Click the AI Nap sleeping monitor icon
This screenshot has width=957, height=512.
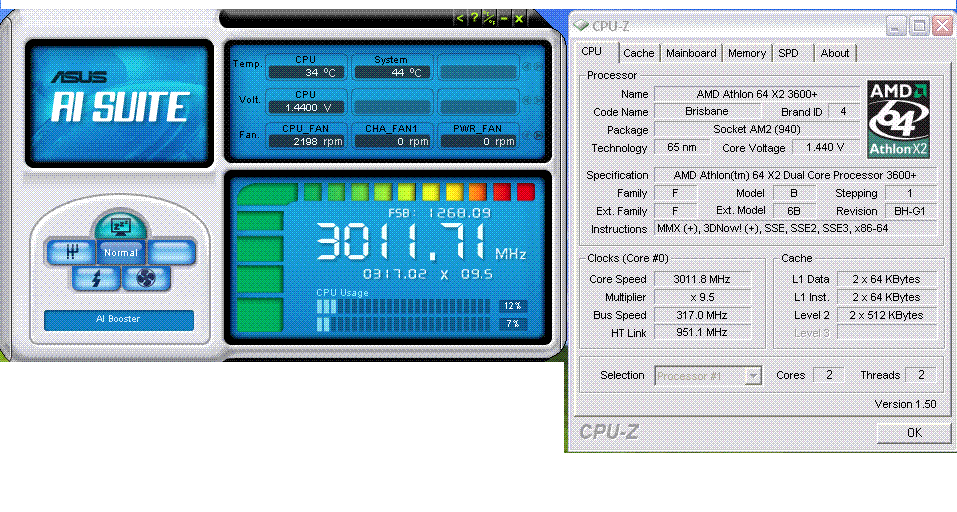click(x=120, y=226)
